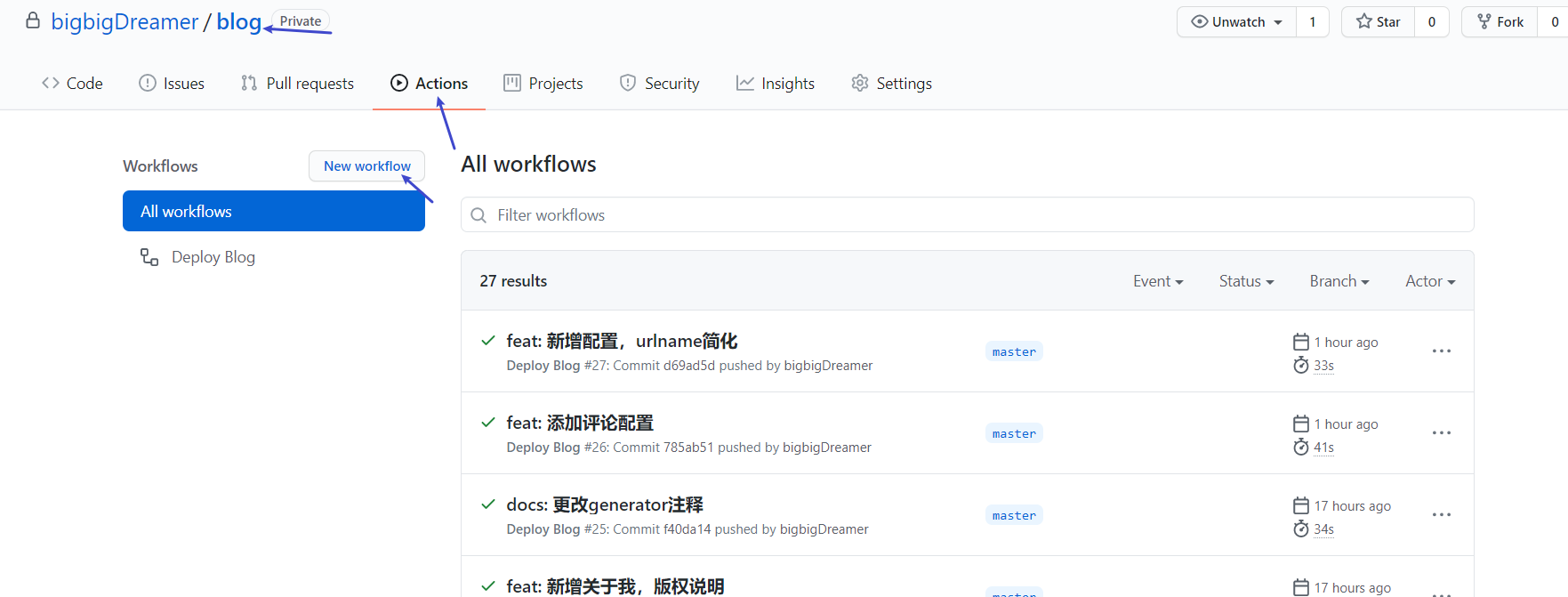This screenshot has width=1568, height=597.
Task: Click the All workflows heading
Action: click(x=528, y=164)
